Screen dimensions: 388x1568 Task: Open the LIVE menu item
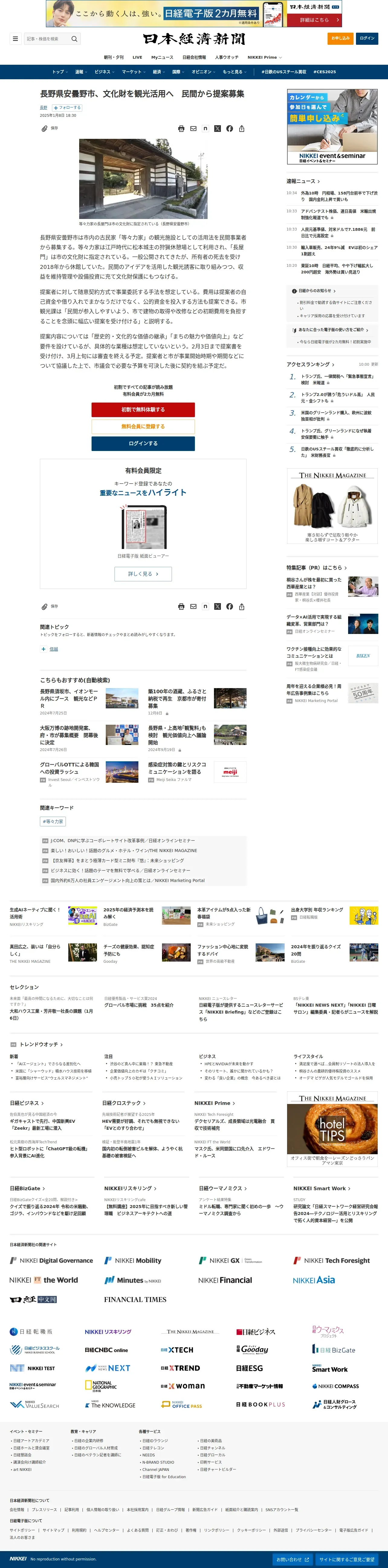coord(137,57)
